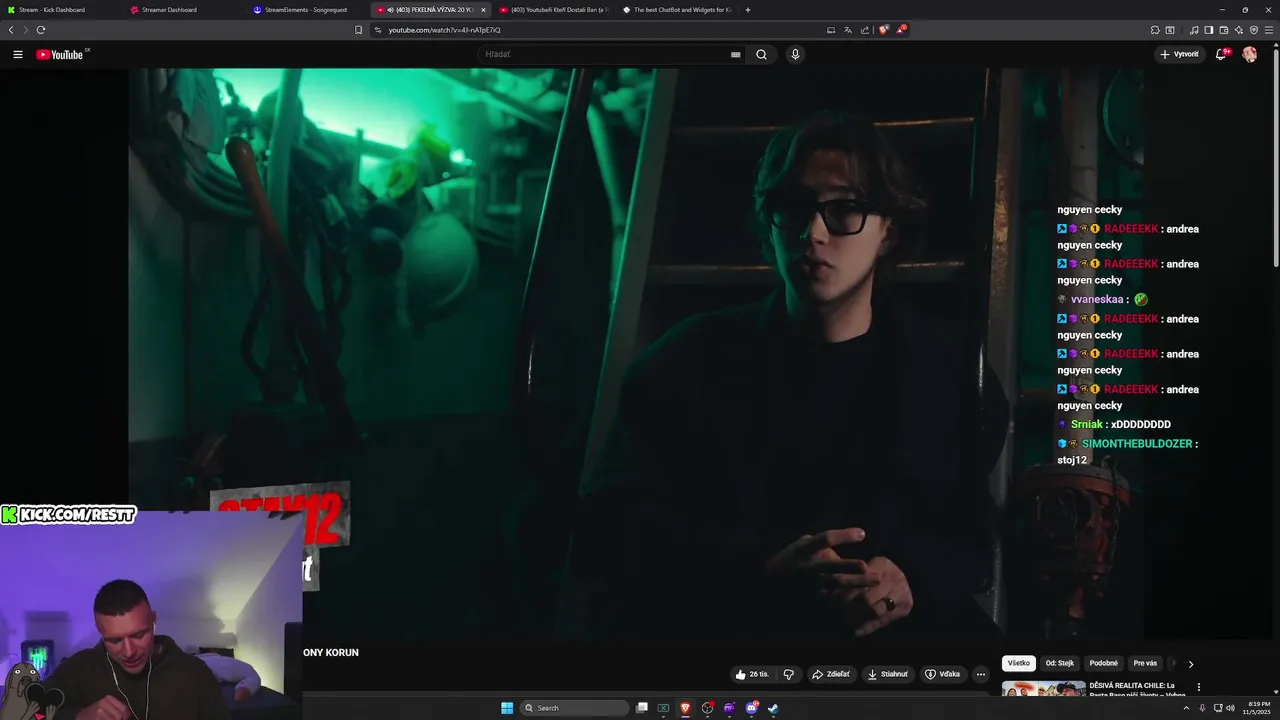Screen dimensions: 1280x720
Task: Open a new browser tab
Action: [748, 10]
